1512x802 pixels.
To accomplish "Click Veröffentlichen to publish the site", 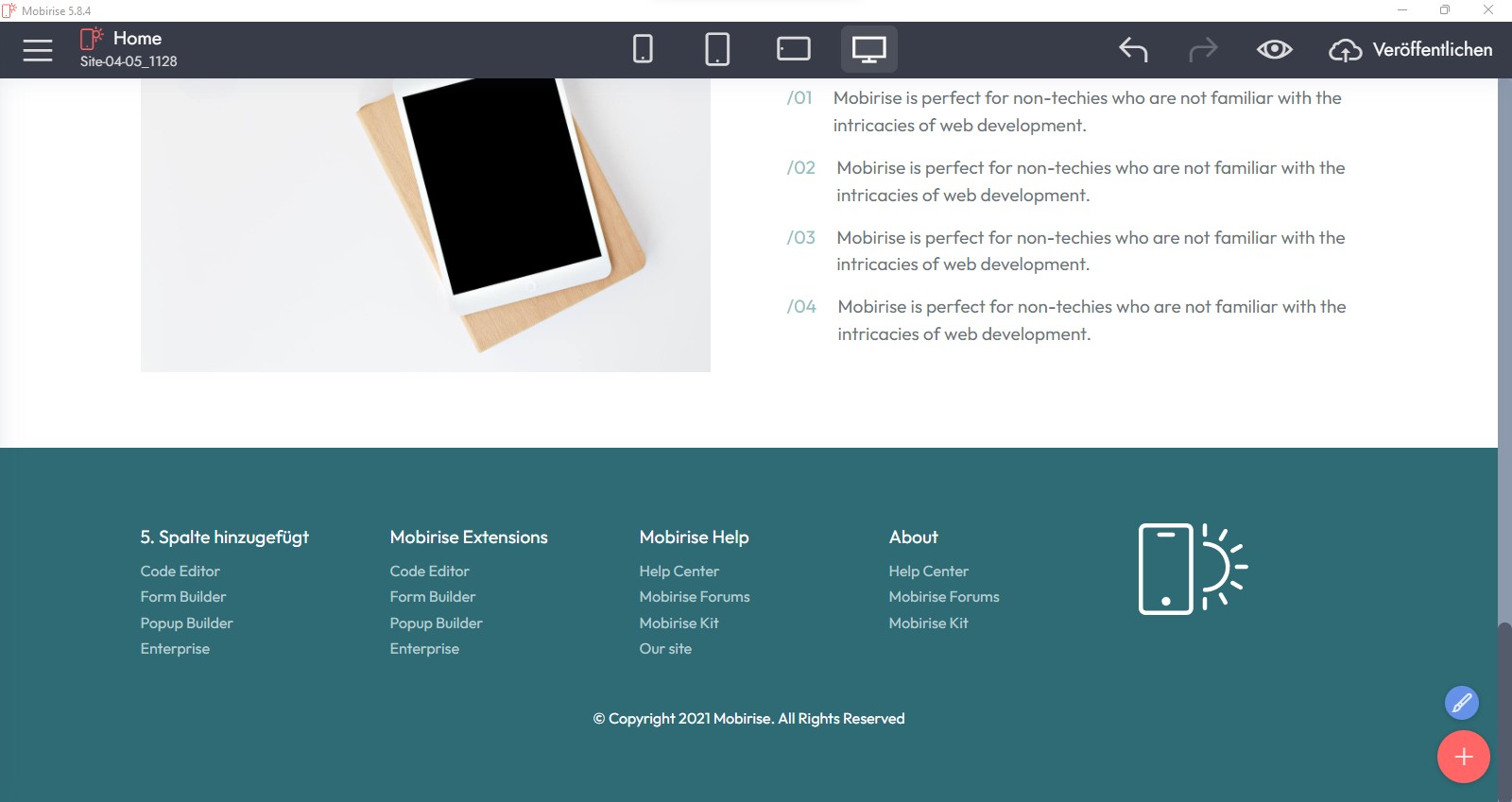I will pyautogui.click(x=1412, y=49).
